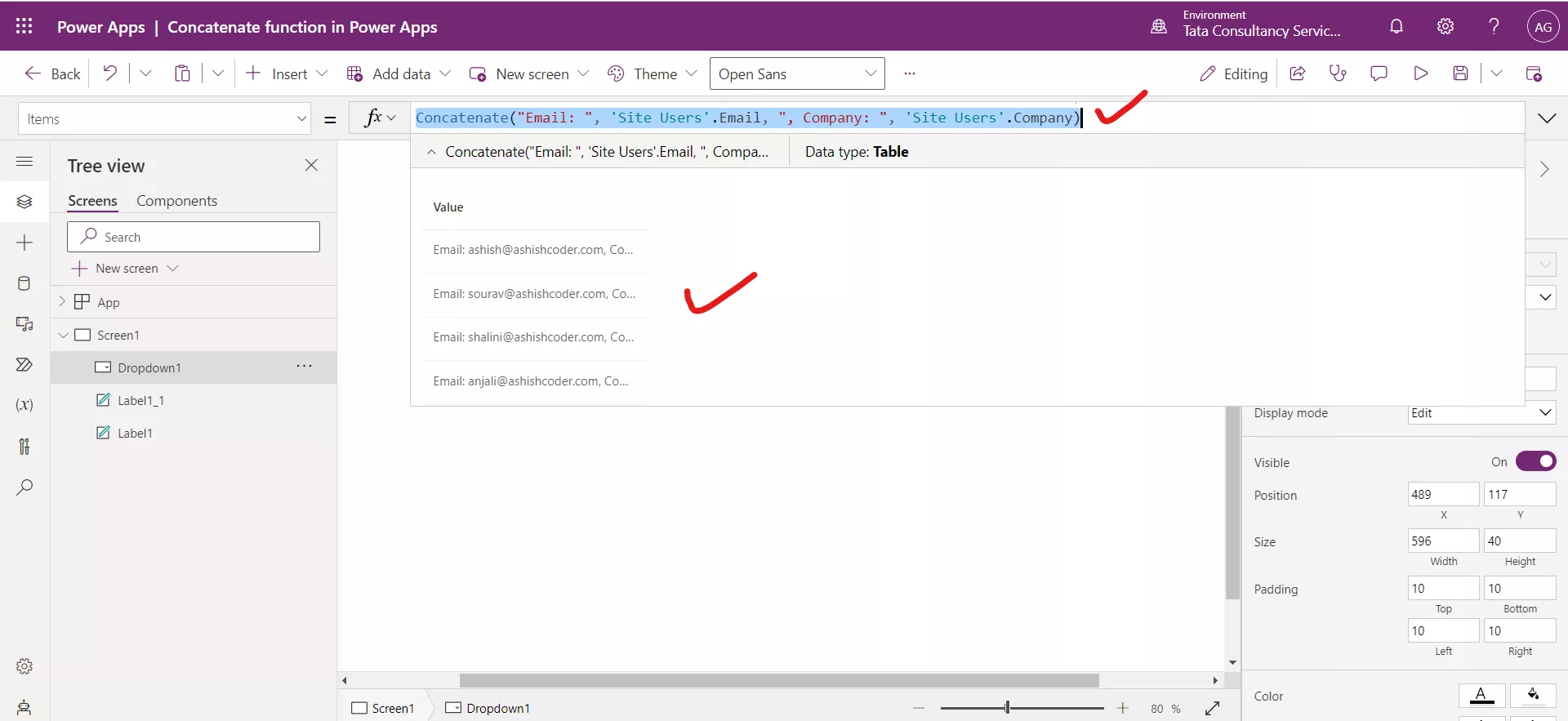The width and height of the screenshot is (1568, 721).
Task: Open the Media icon in left rail
Action: click(x=24, y=324)
